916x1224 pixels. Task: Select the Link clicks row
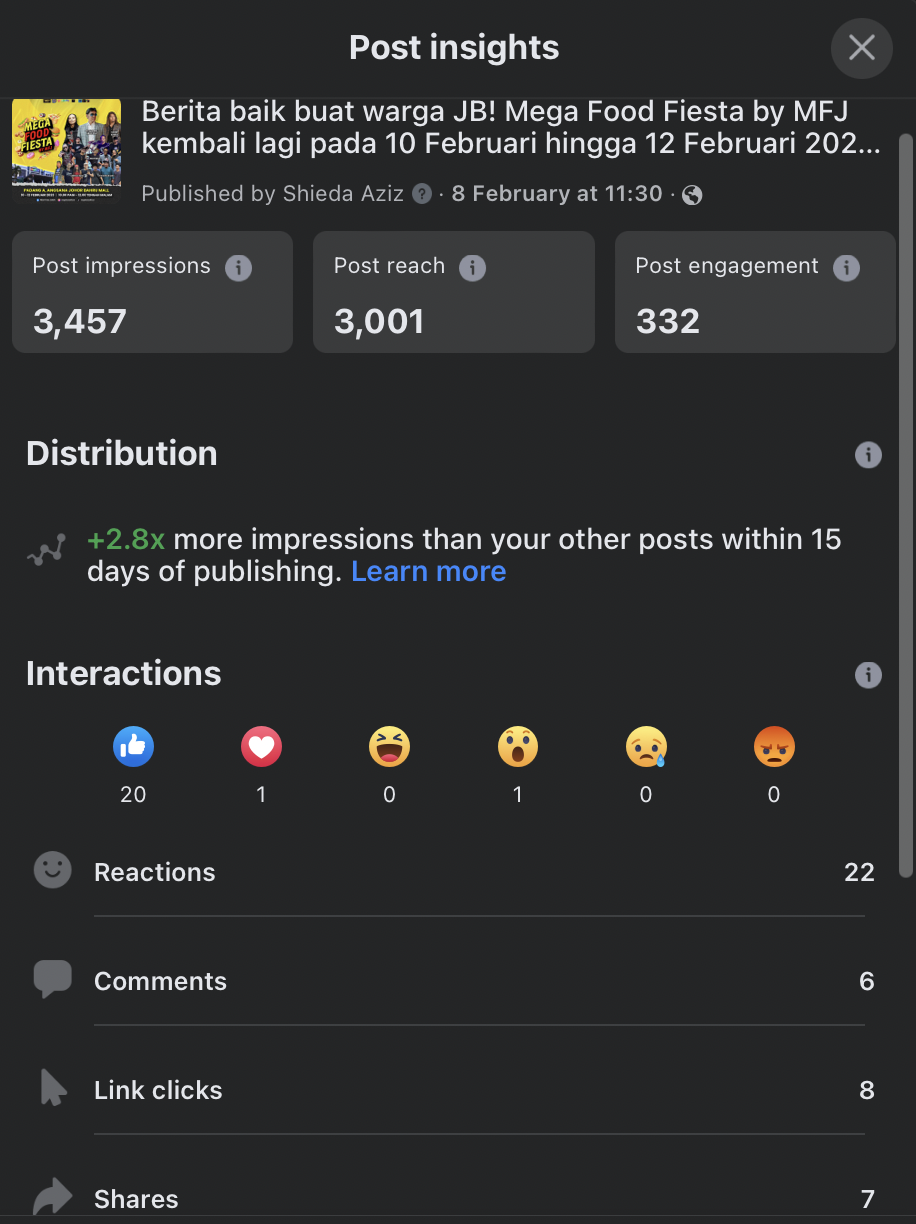pos(454,1090)
